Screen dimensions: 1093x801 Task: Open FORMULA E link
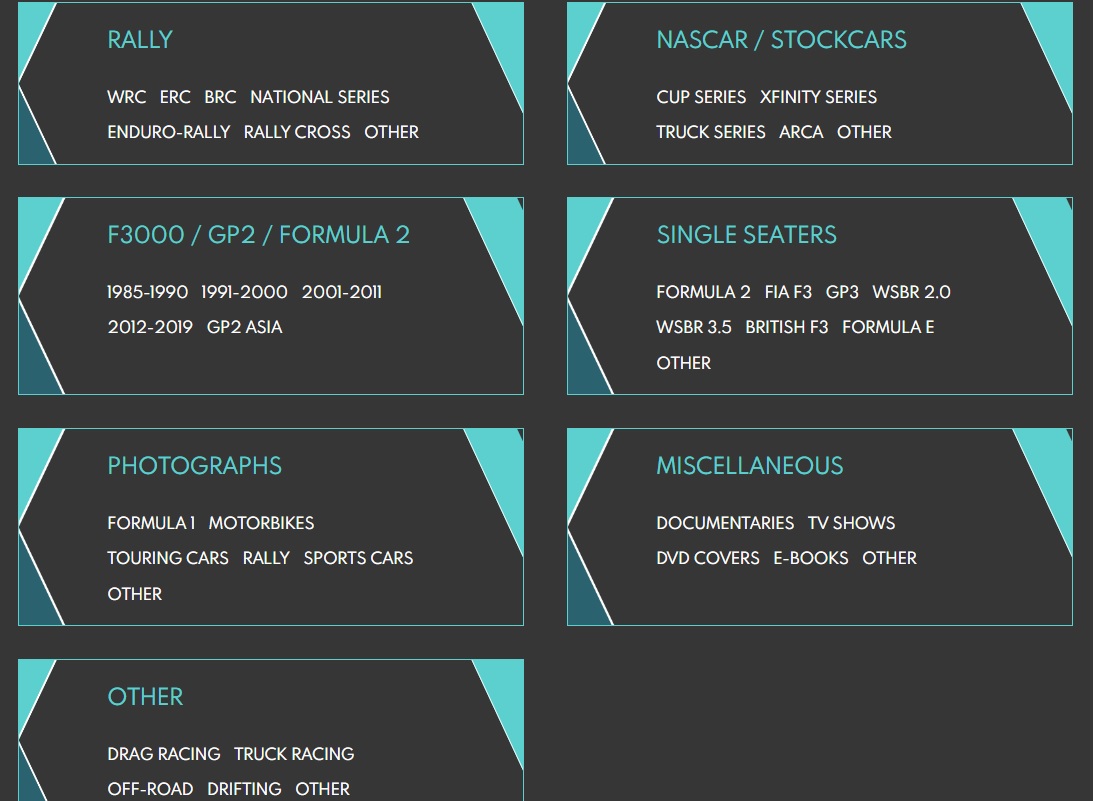click(x=888, y=327)
